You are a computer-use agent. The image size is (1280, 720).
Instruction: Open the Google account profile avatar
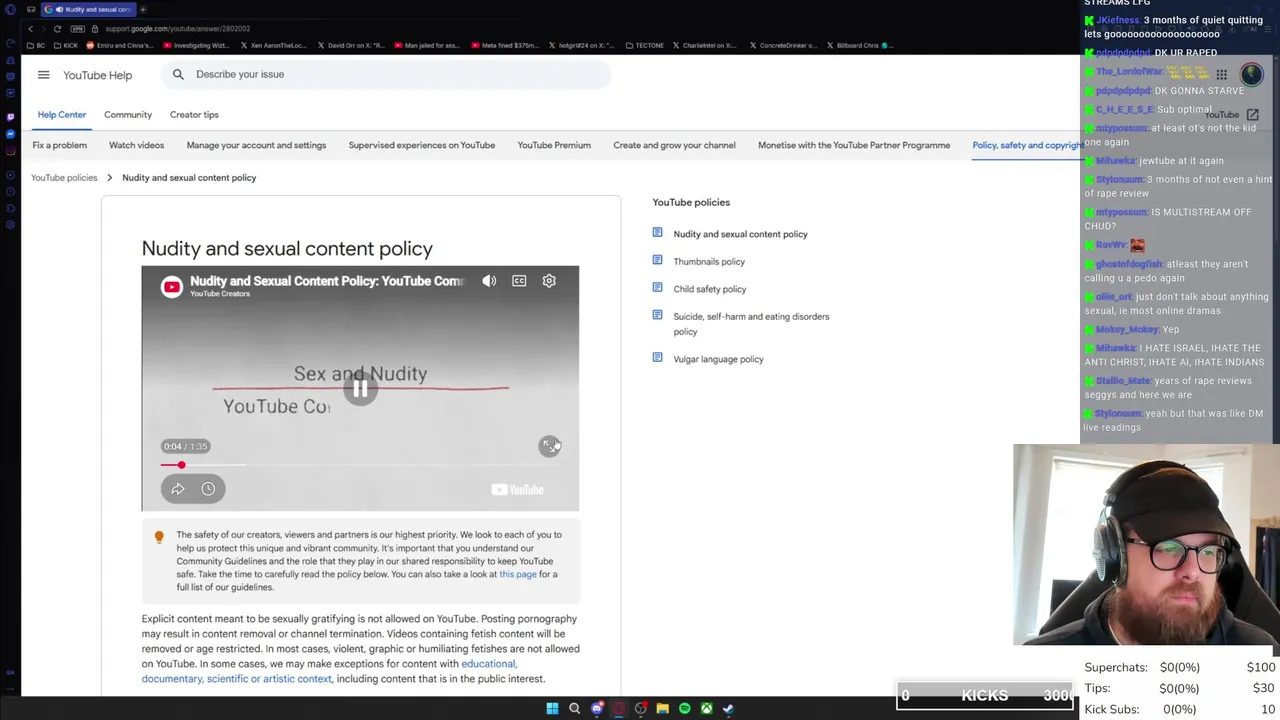click(1251, 75)
